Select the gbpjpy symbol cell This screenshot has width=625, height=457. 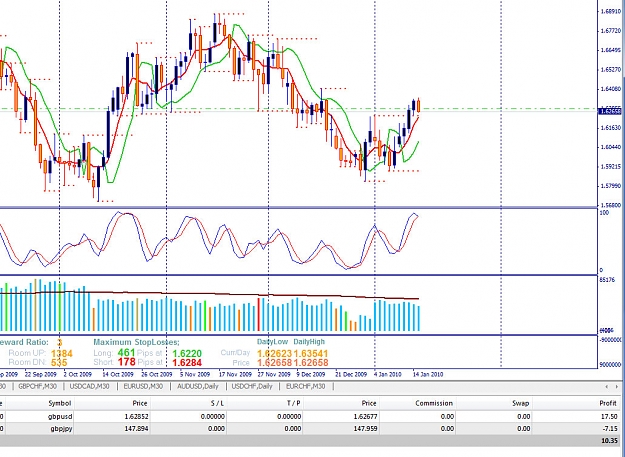(x=62, y=429)
